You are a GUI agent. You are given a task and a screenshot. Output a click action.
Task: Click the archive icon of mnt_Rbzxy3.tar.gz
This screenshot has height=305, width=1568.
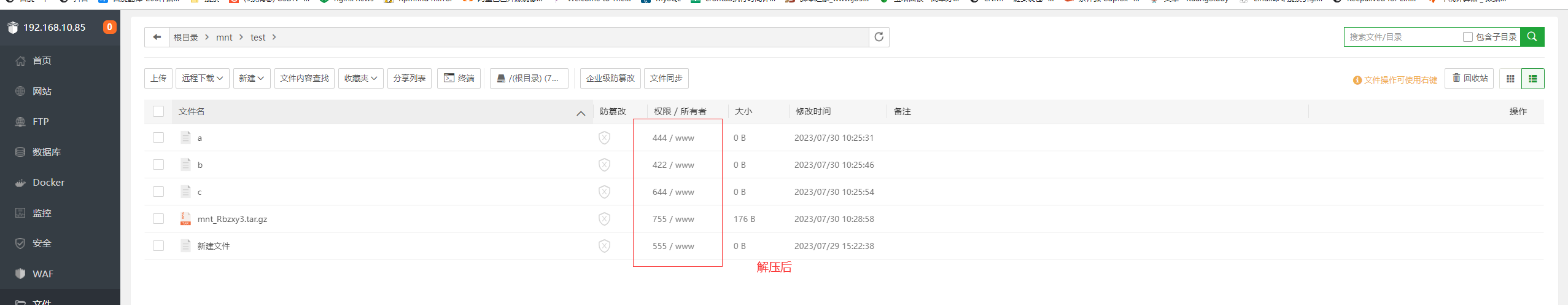pyautogui.click(x=185, y=218)
